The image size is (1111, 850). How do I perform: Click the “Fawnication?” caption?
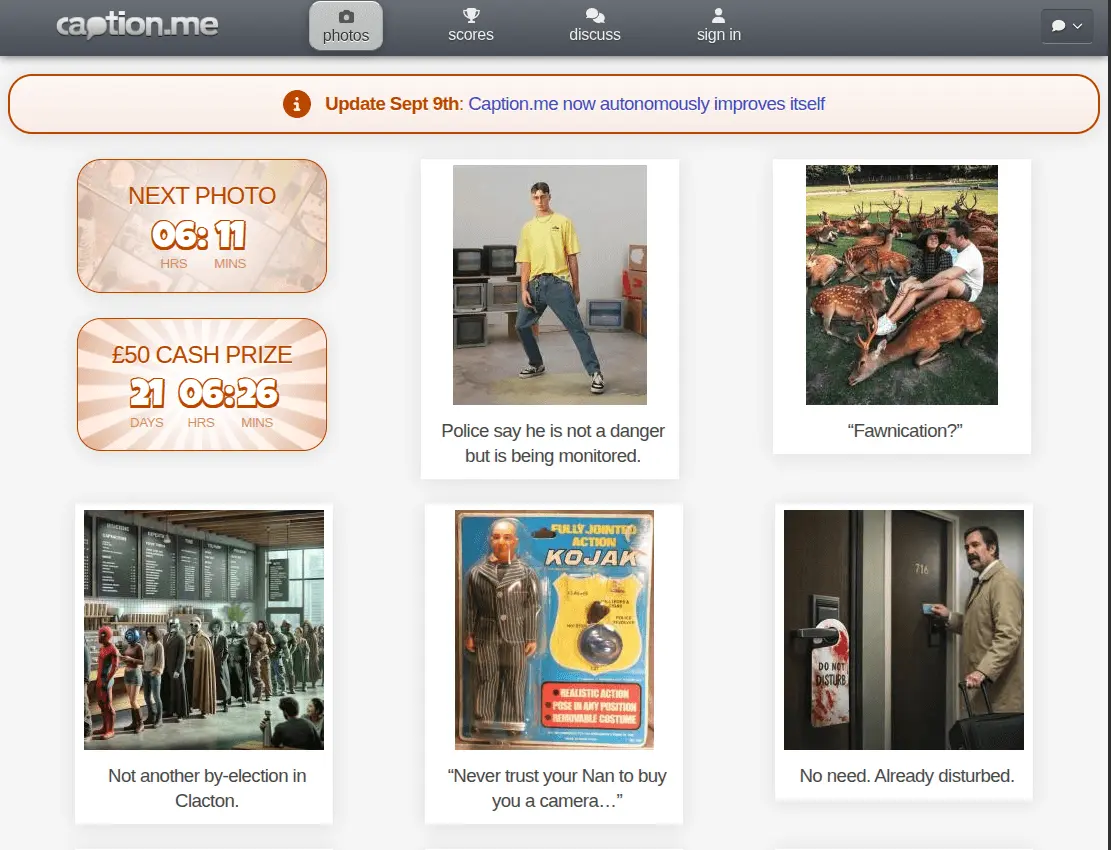click(905, 431)
